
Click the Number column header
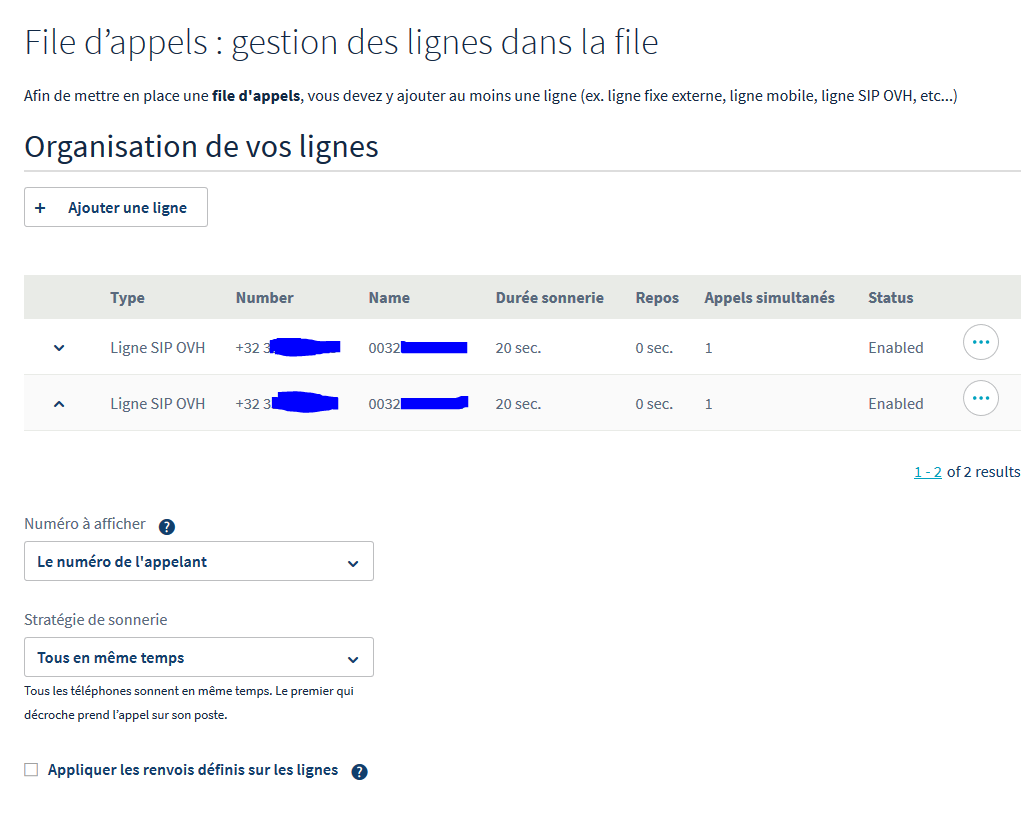[264, 298]
